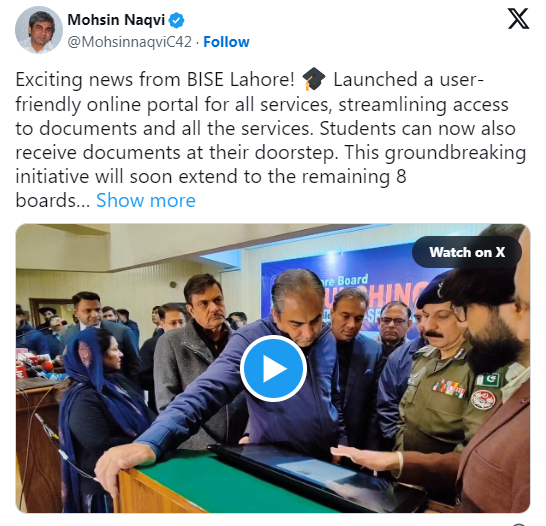Click the truncated 'boards…' text
Screen dimensions: 546x526
(53, 201)
